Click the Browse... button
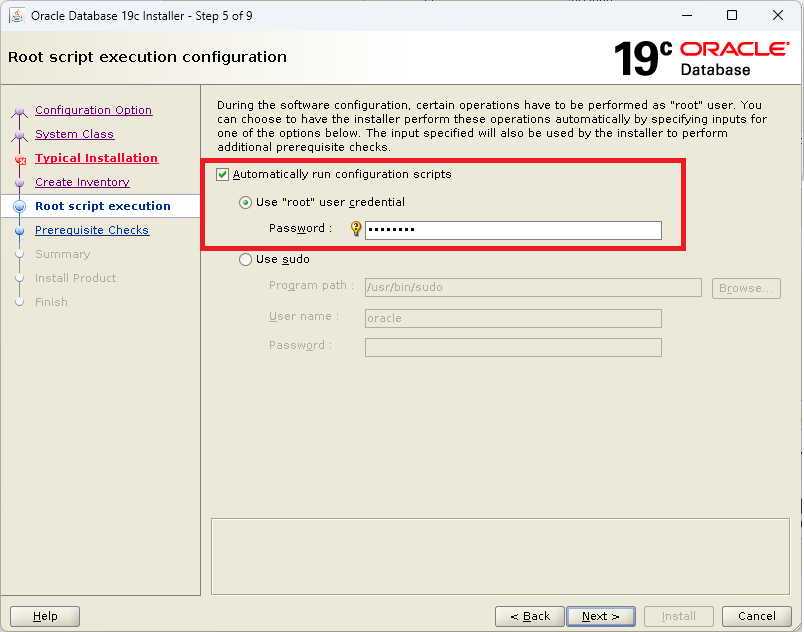 point(746,288)
